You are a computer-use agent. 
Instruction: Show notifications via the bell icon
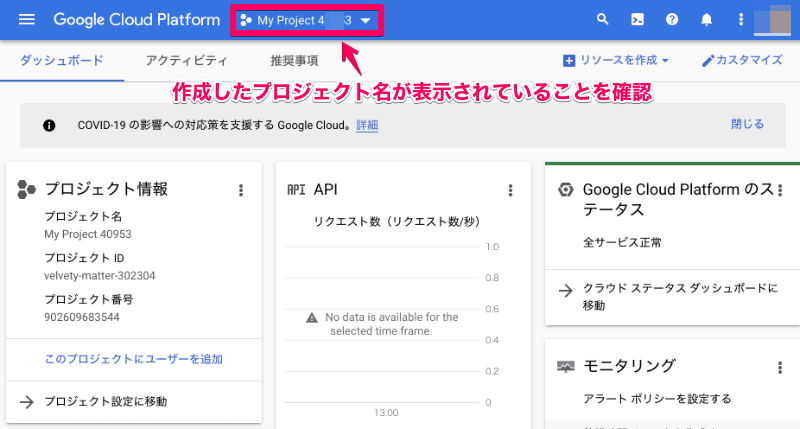[x=706, y=20]
